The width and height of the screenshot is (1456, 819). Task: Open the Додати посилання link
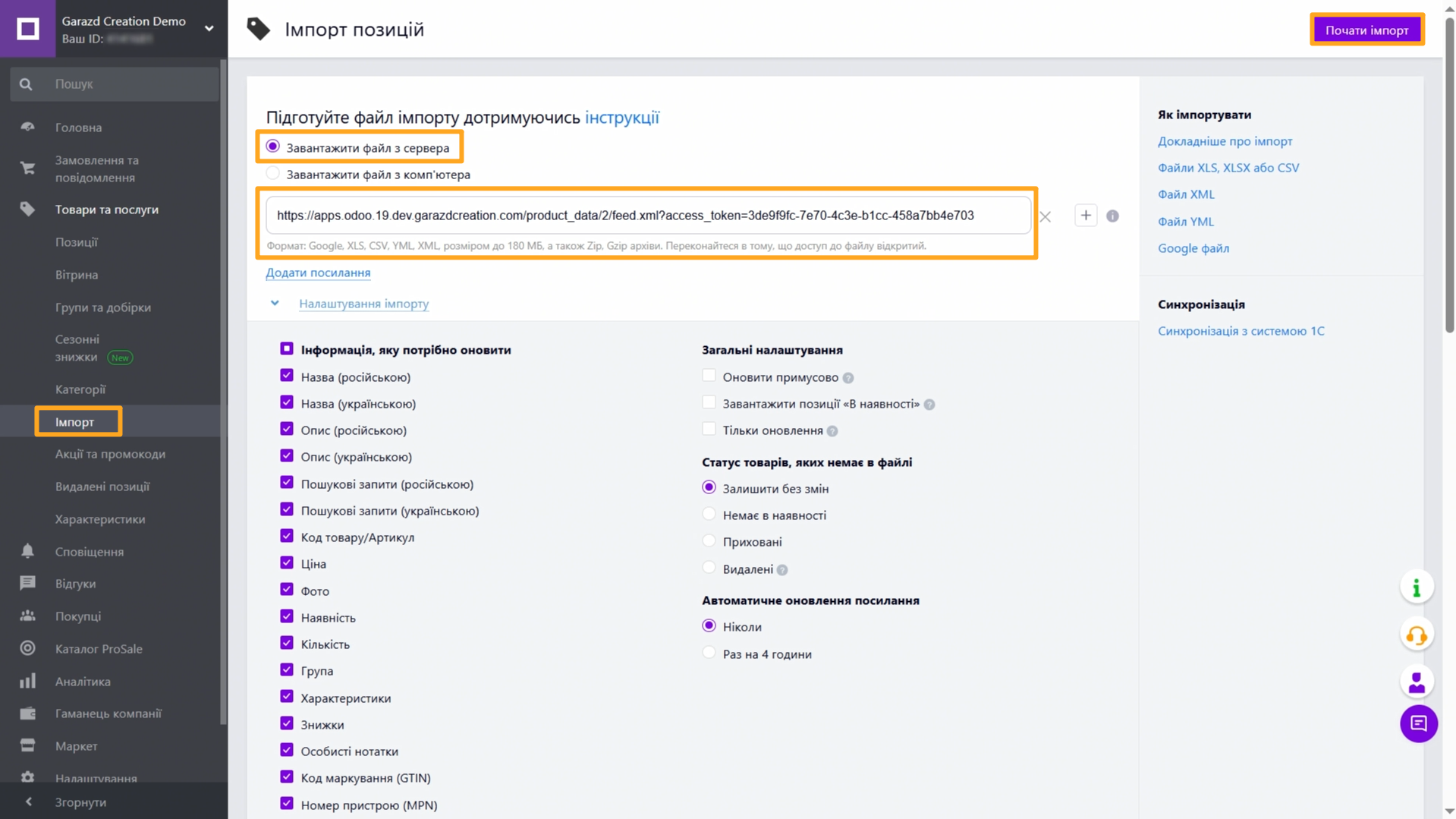pos(318,272)
